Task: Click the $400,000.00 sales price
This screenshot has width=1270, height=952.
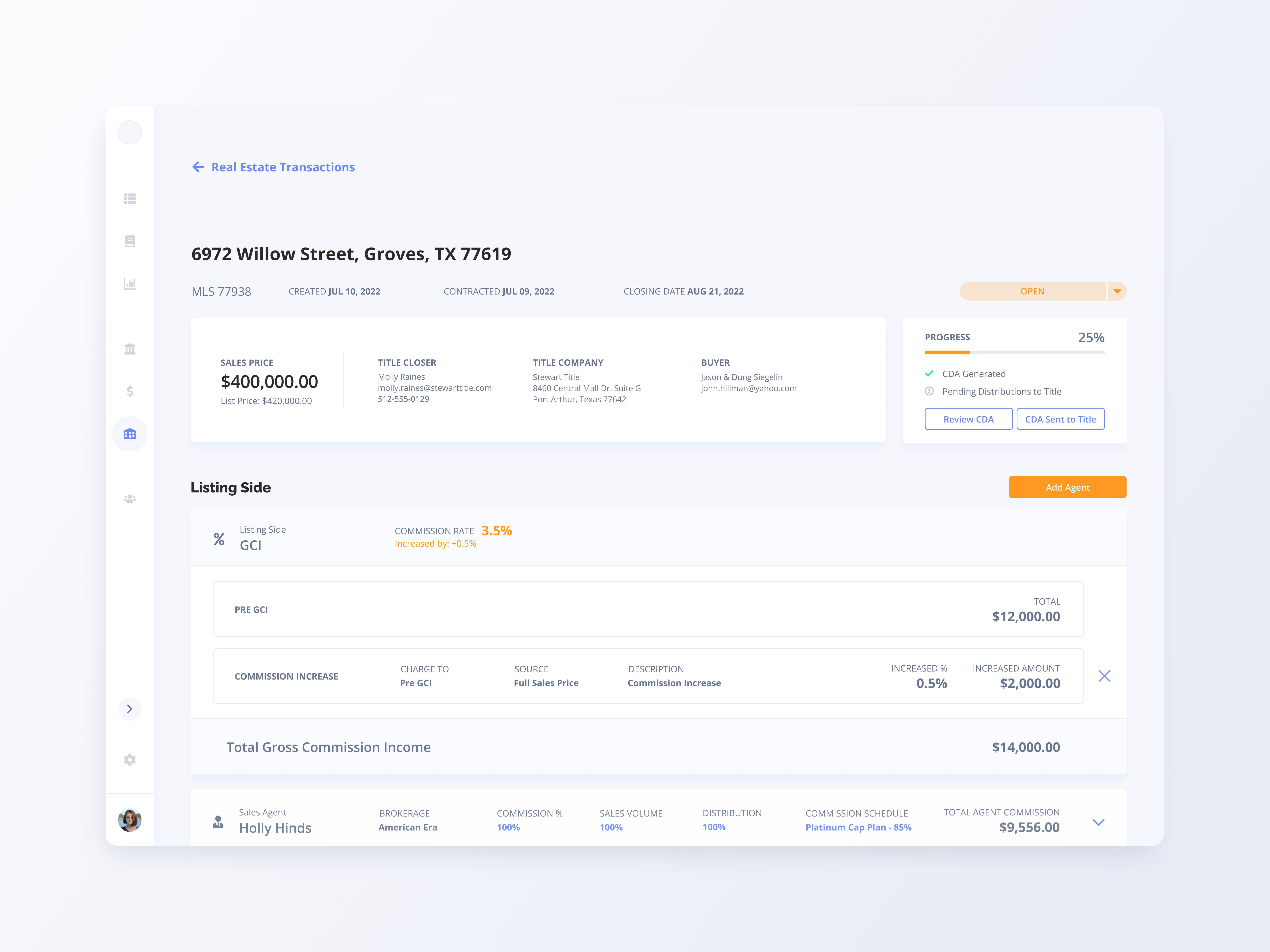Action: 269,382
